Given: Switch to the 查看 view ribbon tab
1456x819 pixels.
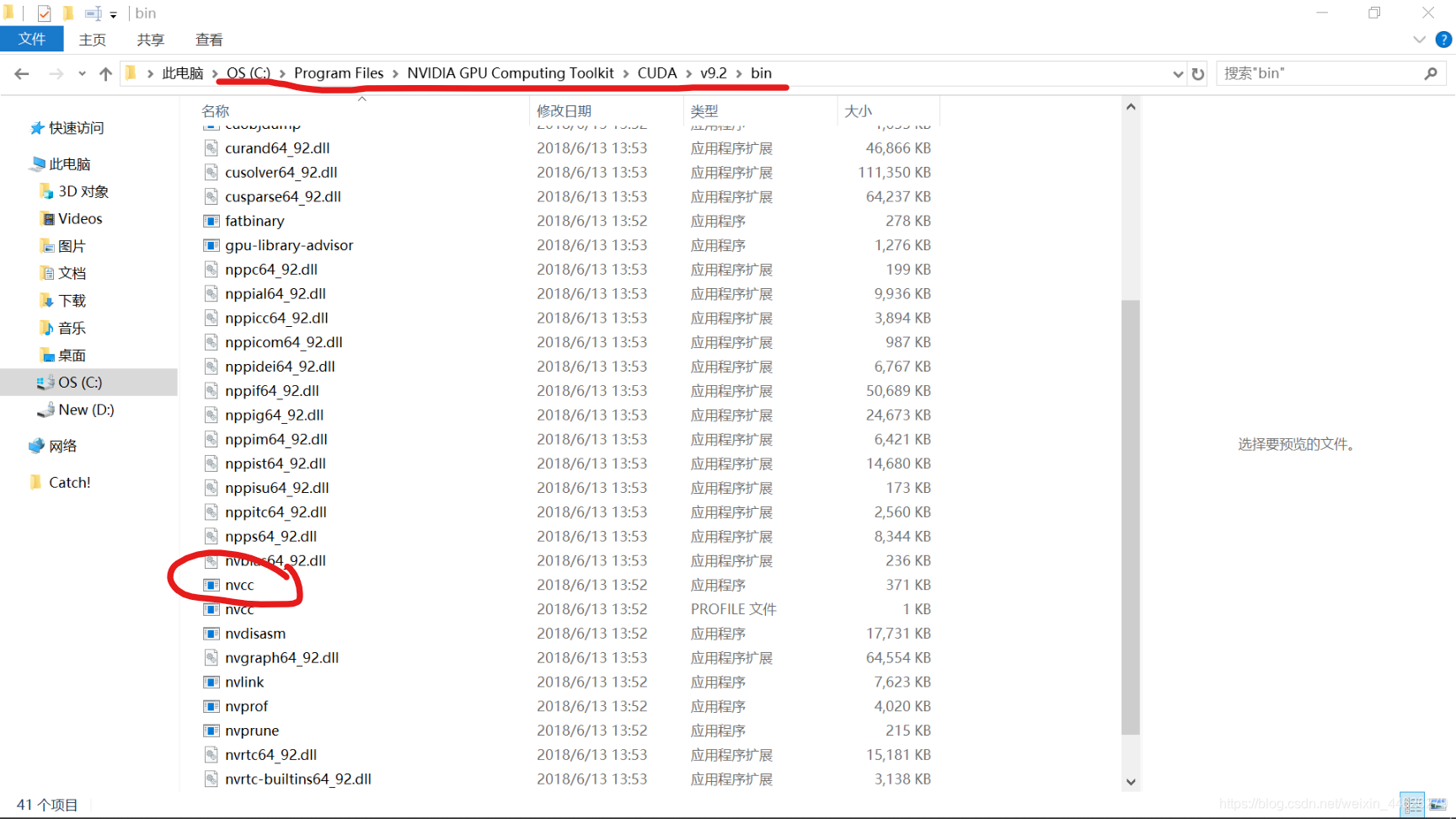Looking at the screenshot, I should [x=209, y=40].
